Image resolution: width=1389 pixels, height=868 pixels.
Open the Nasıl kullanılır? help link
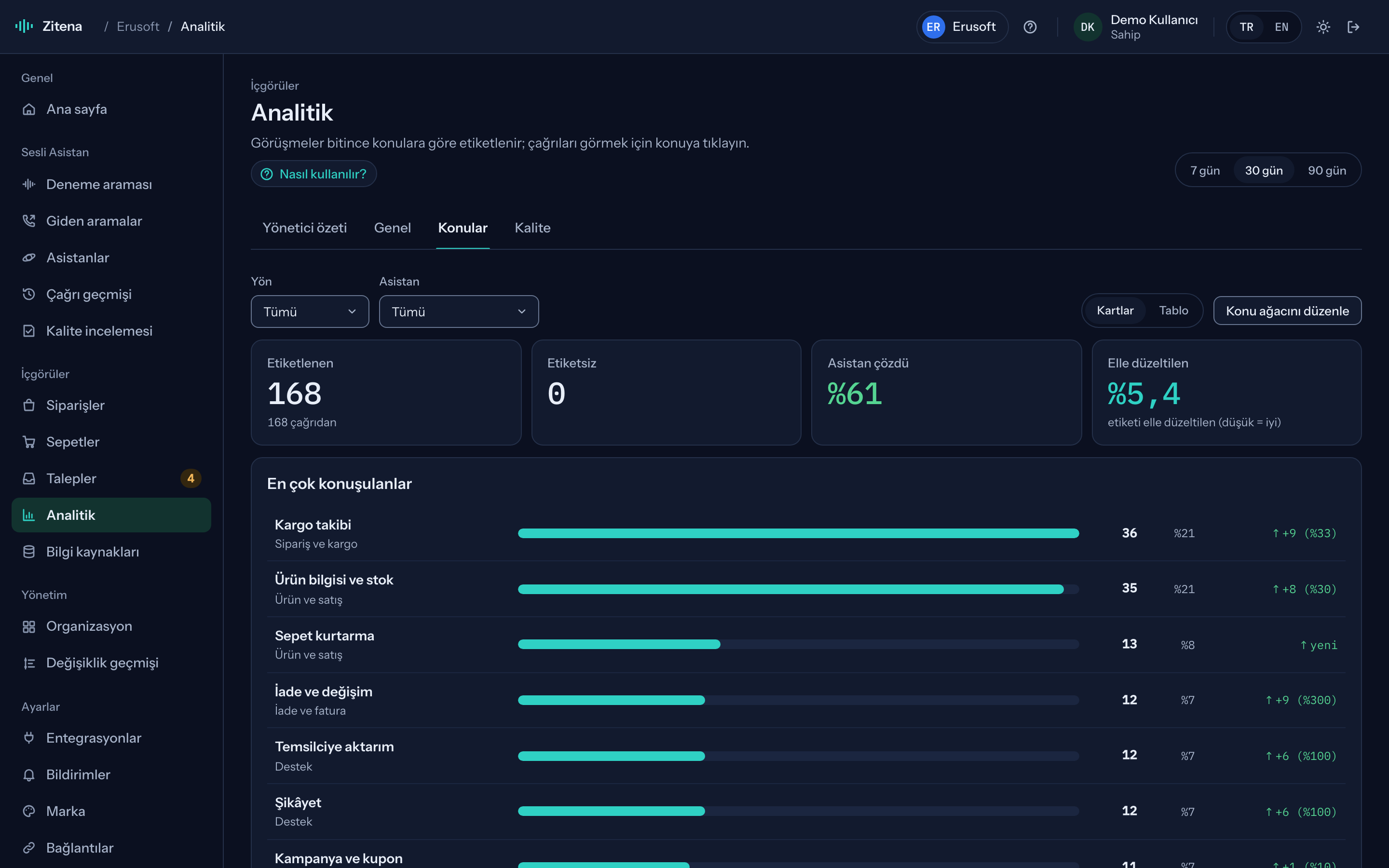pos(313,174)
